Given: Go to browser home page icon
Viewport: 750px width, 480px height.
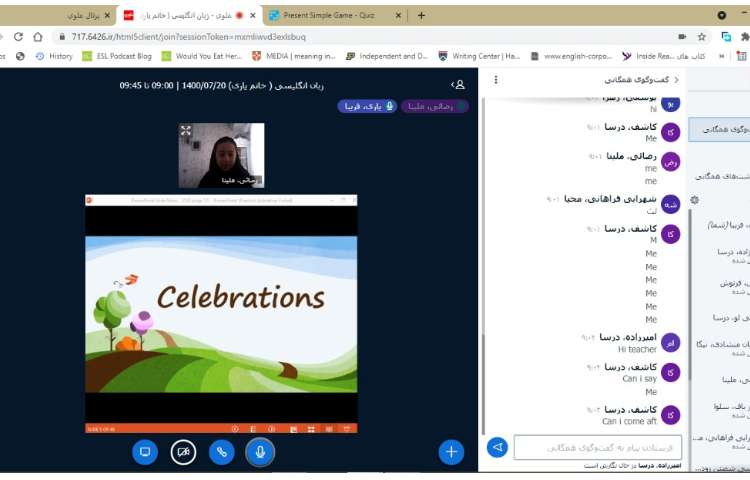Looking at the screenshot, I should [38, 37].
